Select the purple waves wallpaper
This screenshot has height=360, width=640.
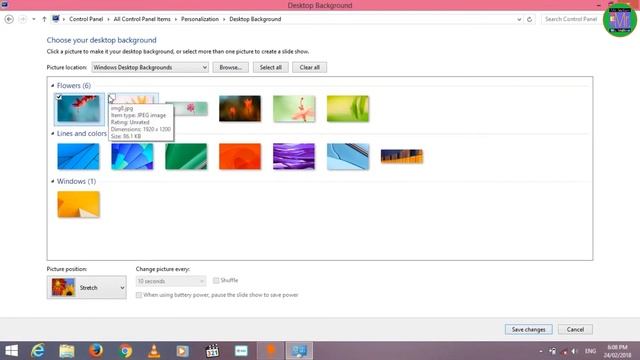coord(294,156)
